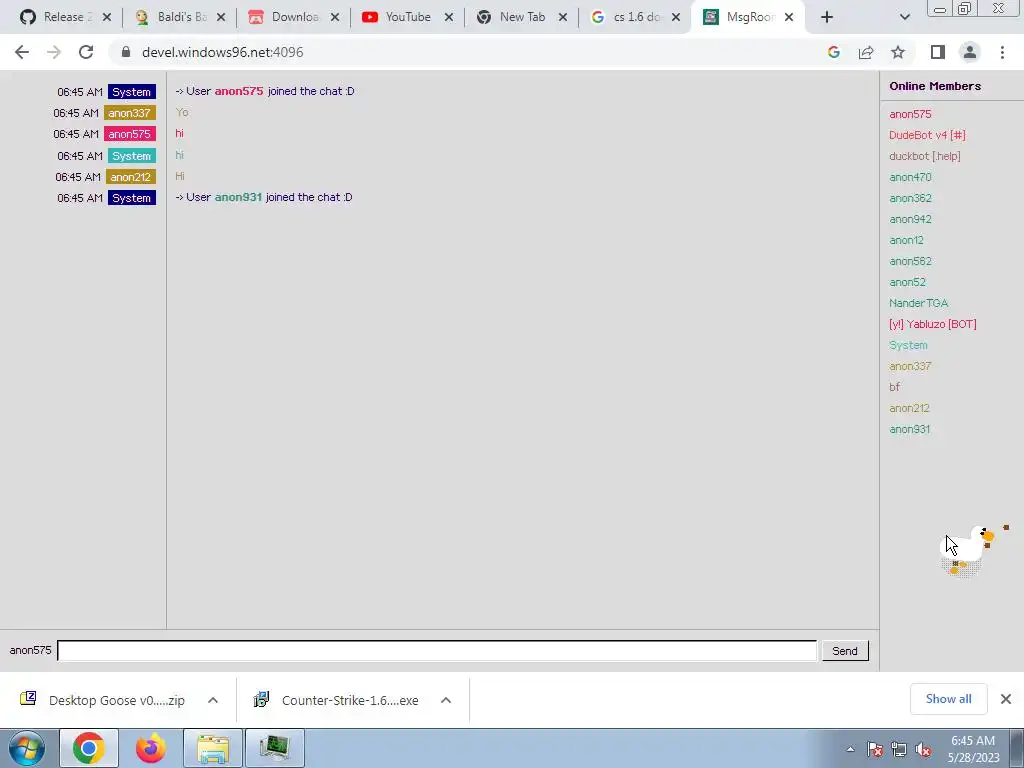
Task: Reload the page with the refresh icon
Action: click(x=86, y=52)
